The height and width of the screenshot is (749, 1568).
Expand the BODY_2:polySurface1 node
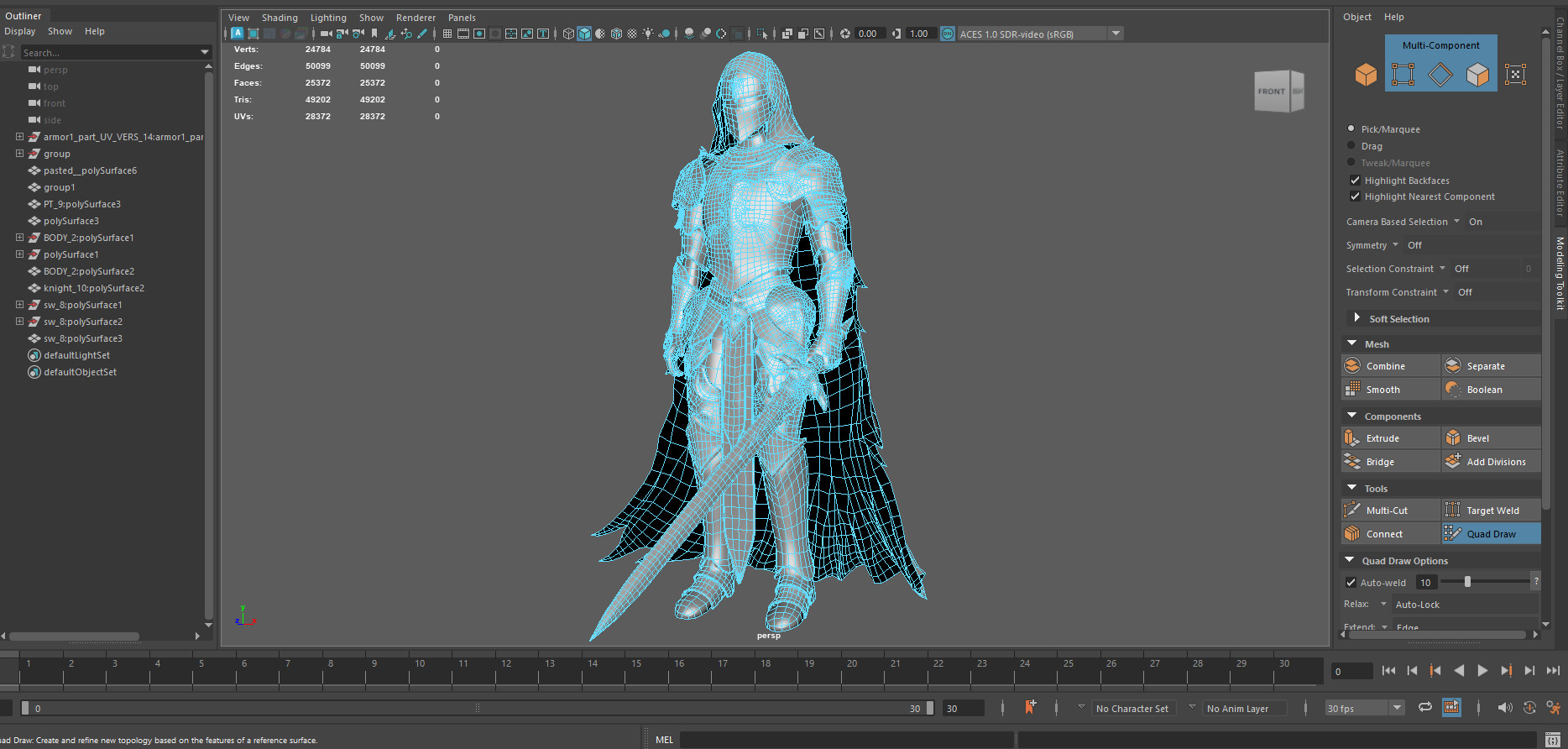click(19, 237)
